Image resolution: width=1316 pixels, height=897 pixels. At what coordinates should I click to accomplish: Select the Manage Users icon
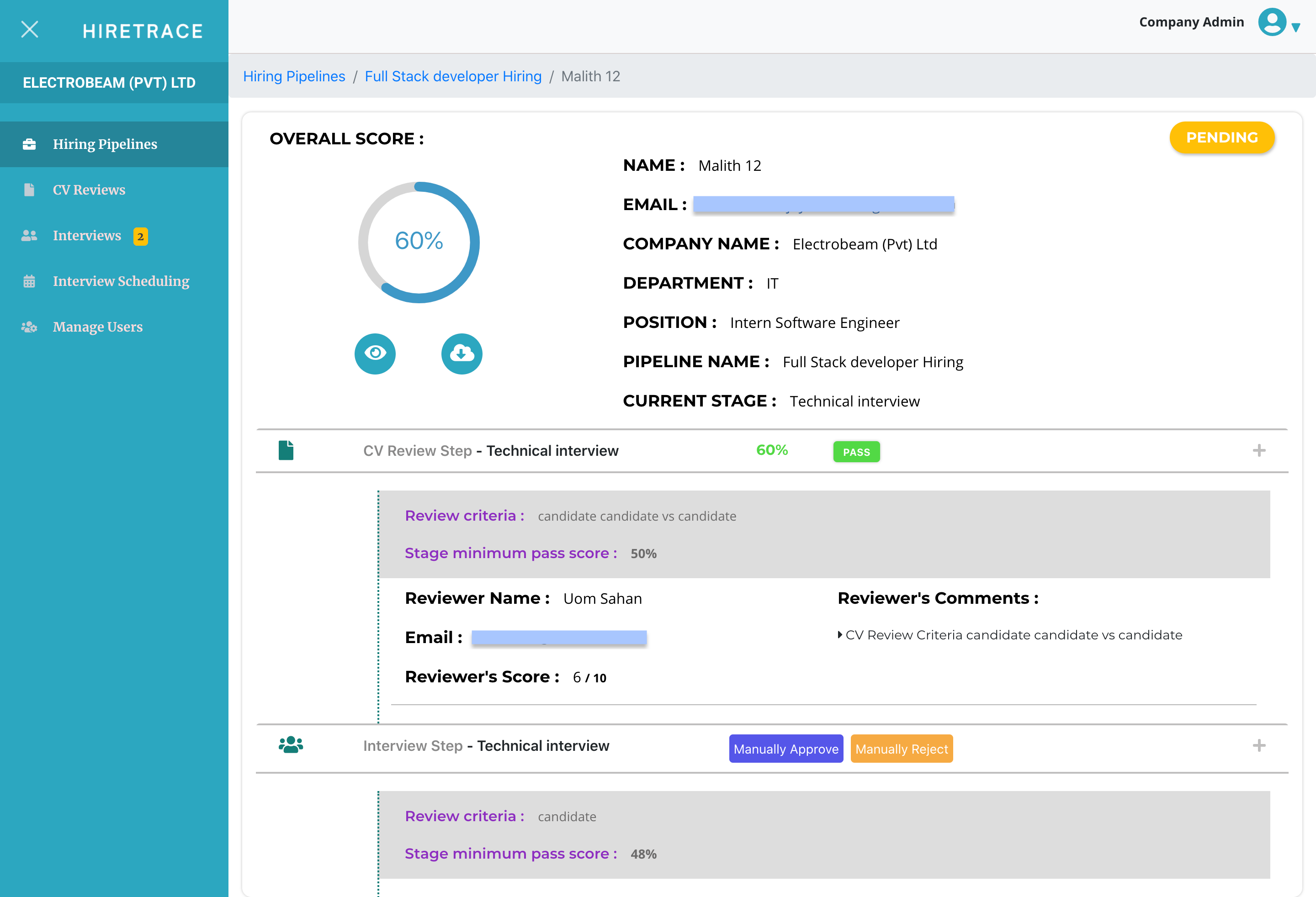point(28,327)
